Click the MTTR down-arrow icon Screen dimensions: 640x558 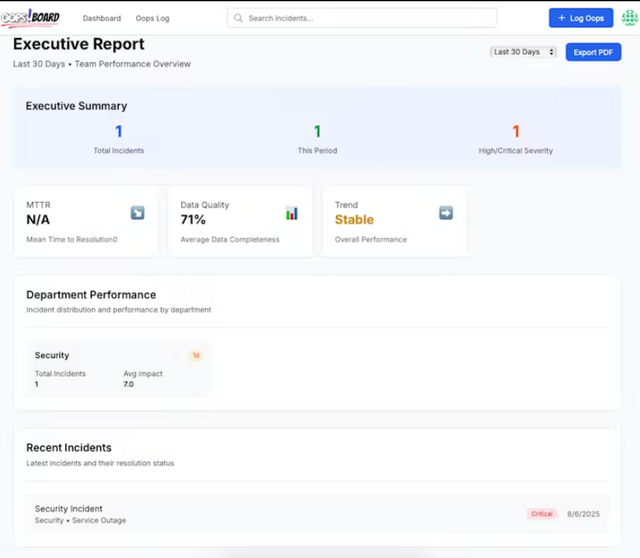pyautogui.click(x=138, y=213)
